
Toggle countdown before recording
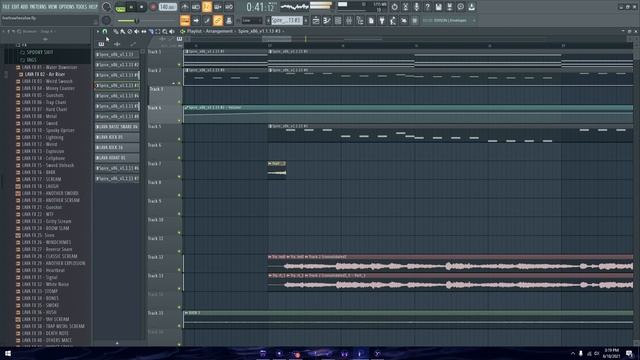(x=207, y=7)
